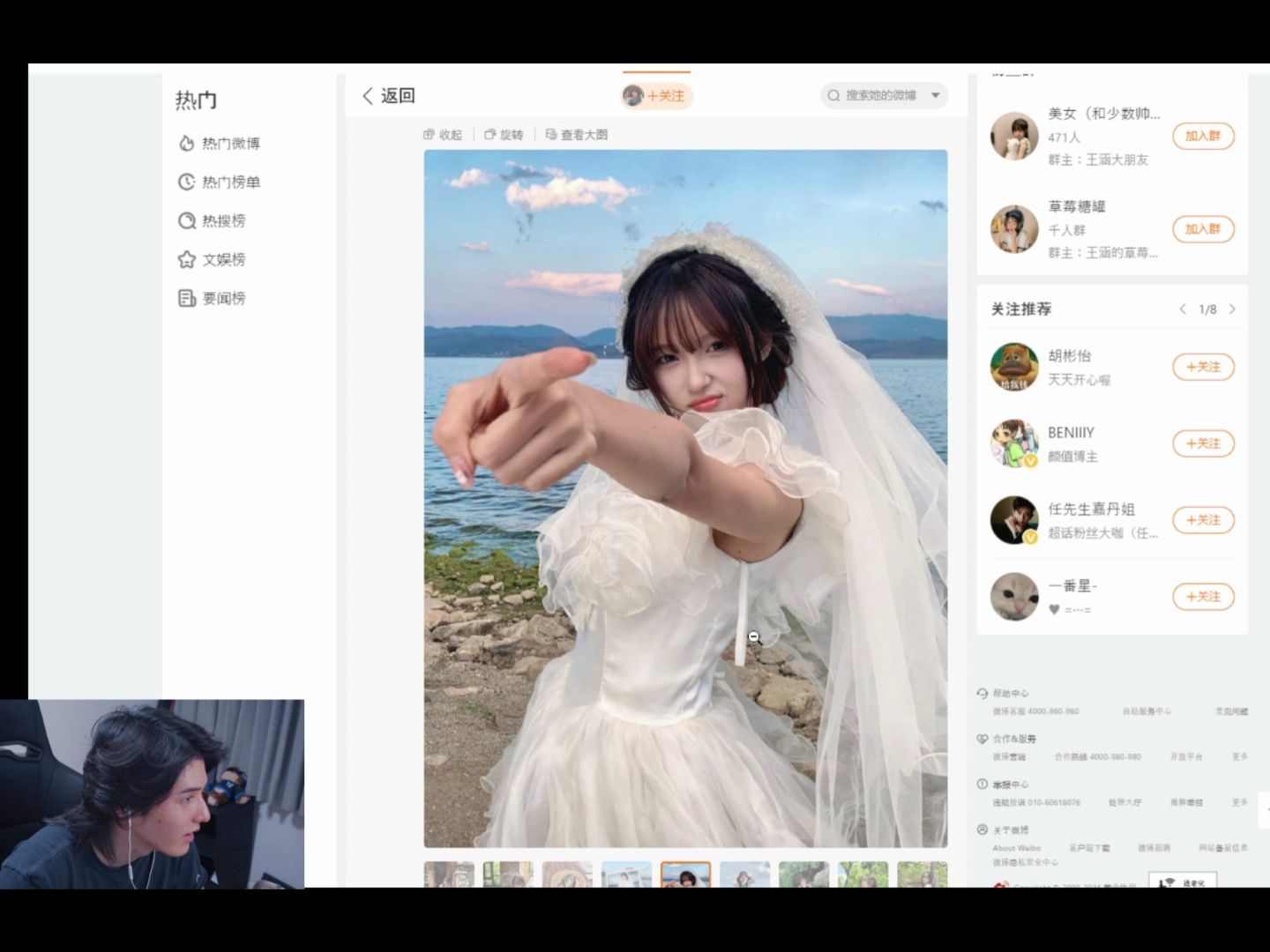Click the 适老化 accessibility button
The image size is (1270, 952).
[x=1183, y=881]
